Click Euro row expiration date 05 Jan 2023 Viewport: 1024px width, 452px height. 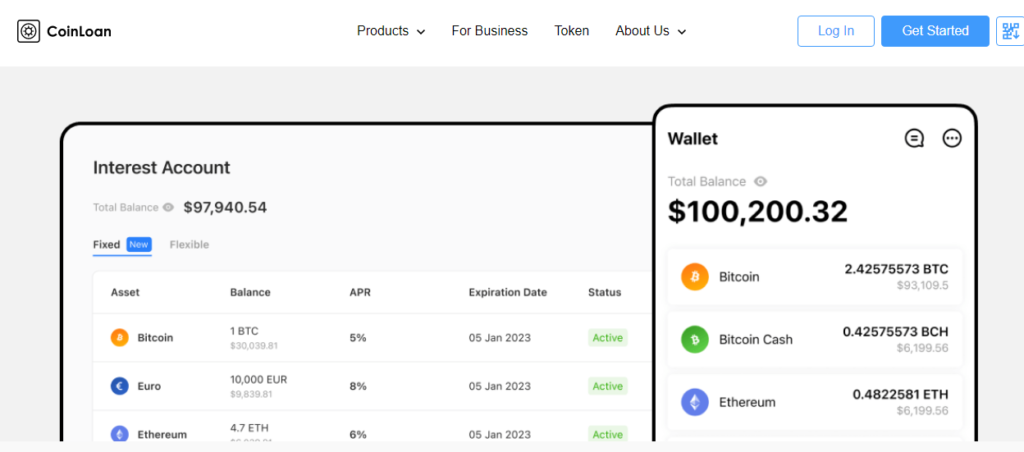(500, 386)
